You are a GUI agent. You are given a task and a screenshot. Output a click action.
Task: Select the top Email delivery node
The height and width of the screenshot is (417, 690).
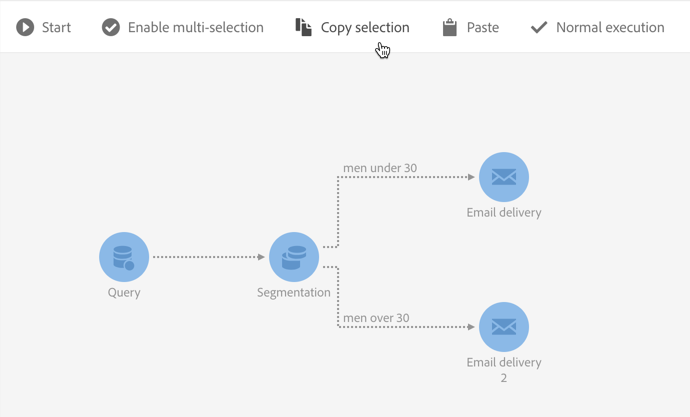coord(504,177)
